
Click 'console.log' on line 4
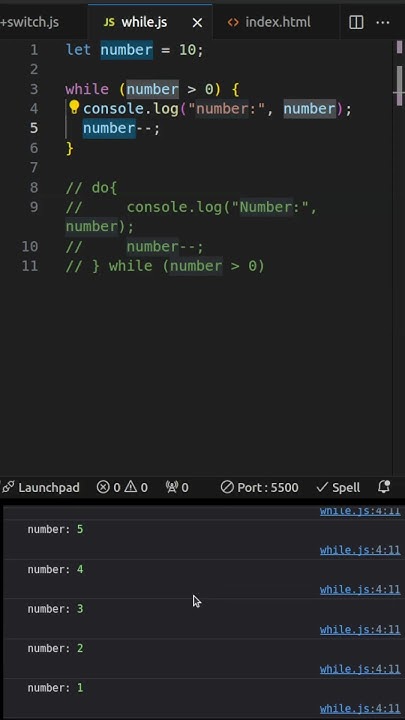click(x=131, y=108)
